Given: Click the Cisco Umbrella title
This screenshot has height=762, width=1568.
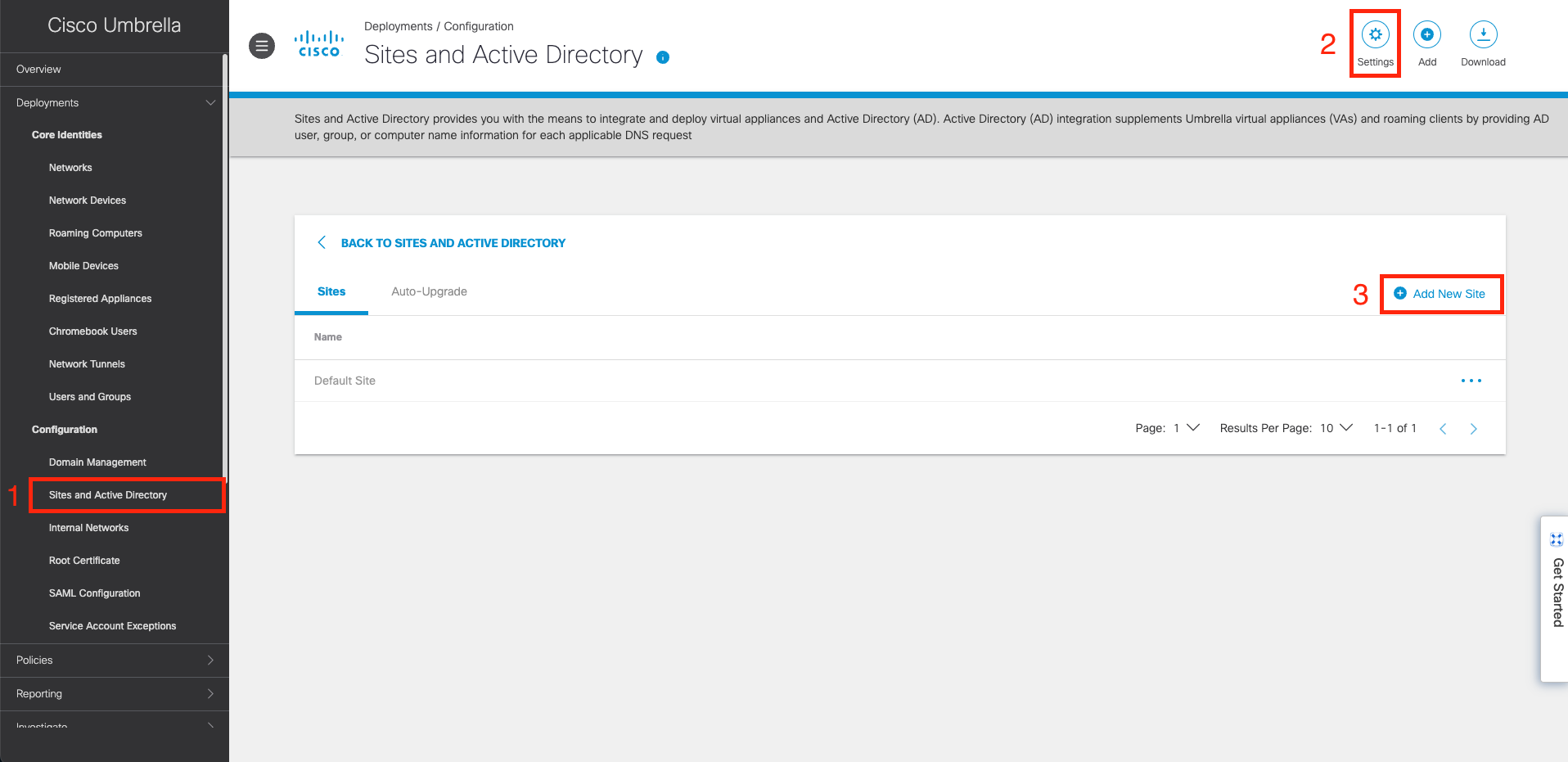Looking at the screenshot, I should (x=114, y=25).
